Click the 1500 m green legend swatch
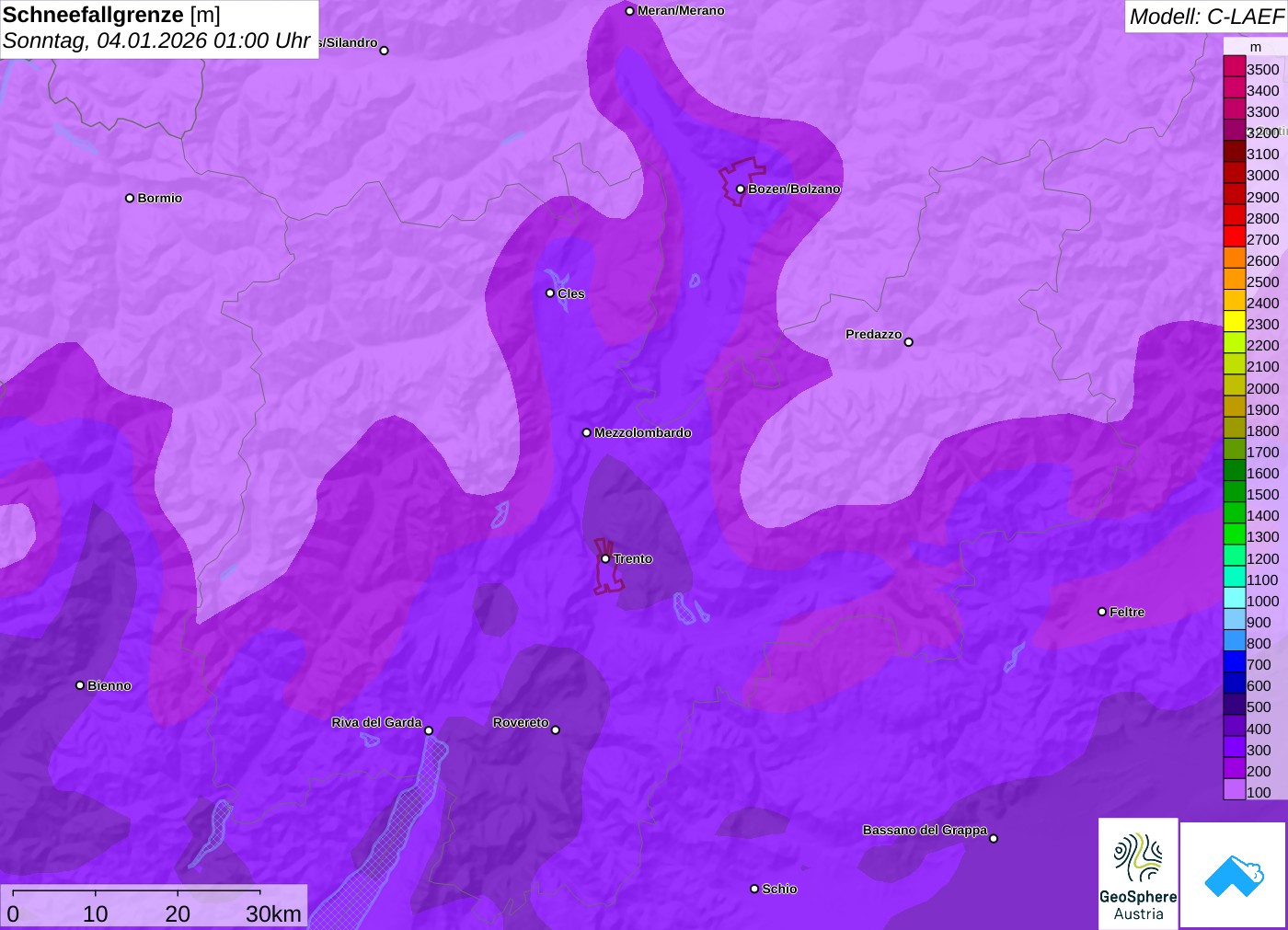 1234,491
